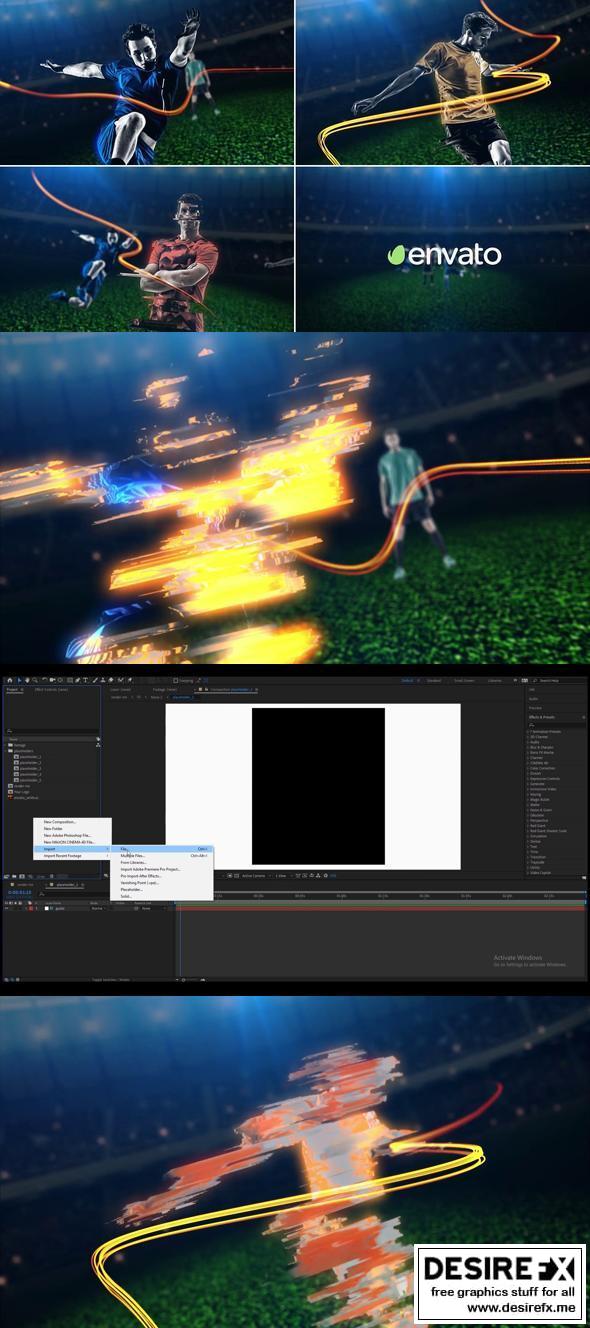Open Import Recent Footage submenu
The height and width of the screenshot is (1328, 590).
[72, 855]
